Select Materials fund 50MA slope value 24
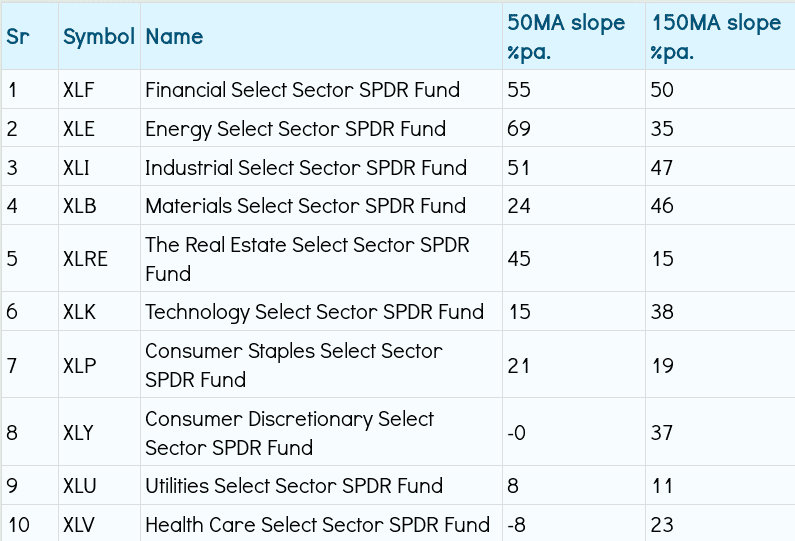The height and width of the screenshot is (541, 795). pyautogui.click(x=518, y=206)
